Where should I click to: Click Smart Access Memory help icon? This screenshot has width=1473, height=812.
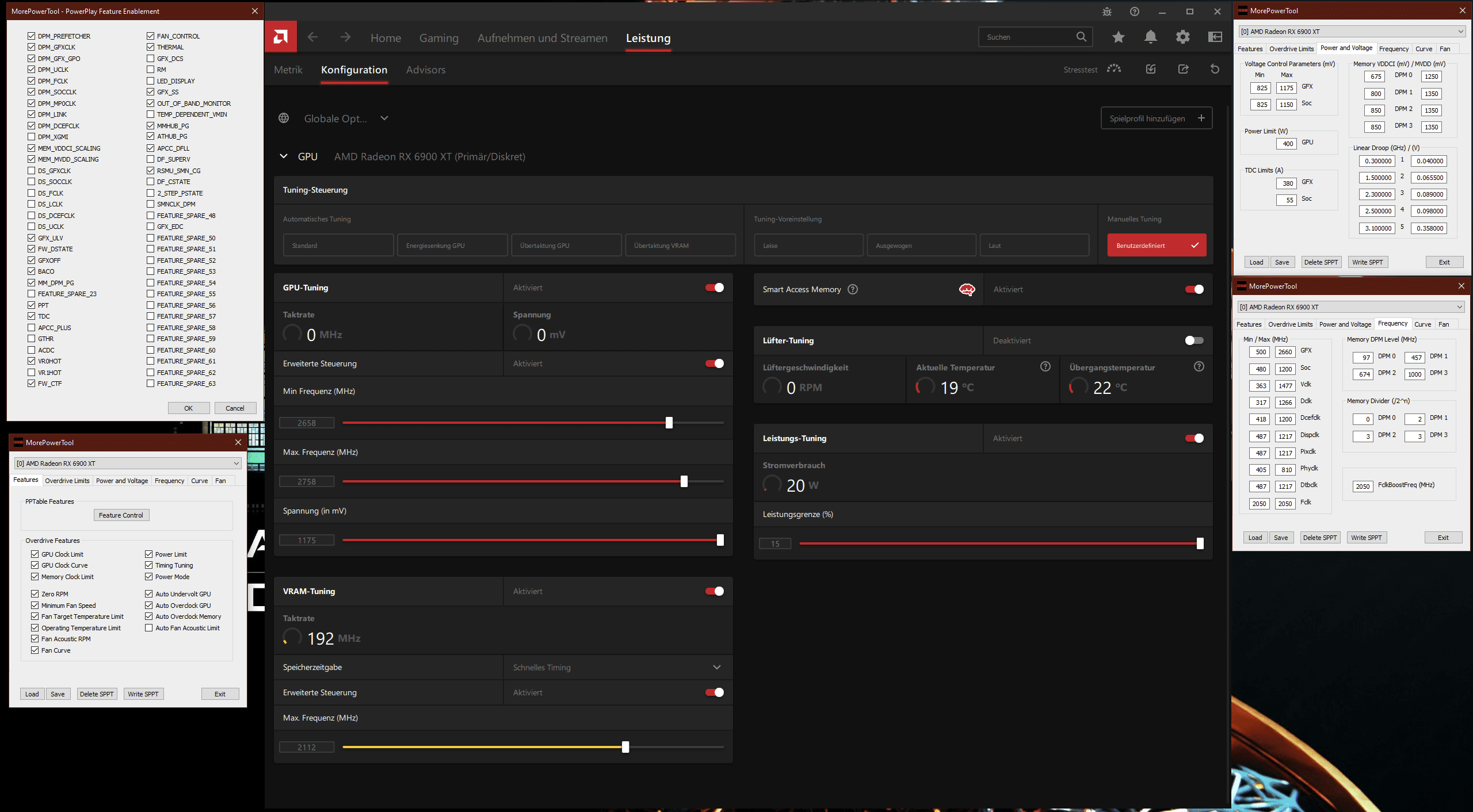click(853, 289)
